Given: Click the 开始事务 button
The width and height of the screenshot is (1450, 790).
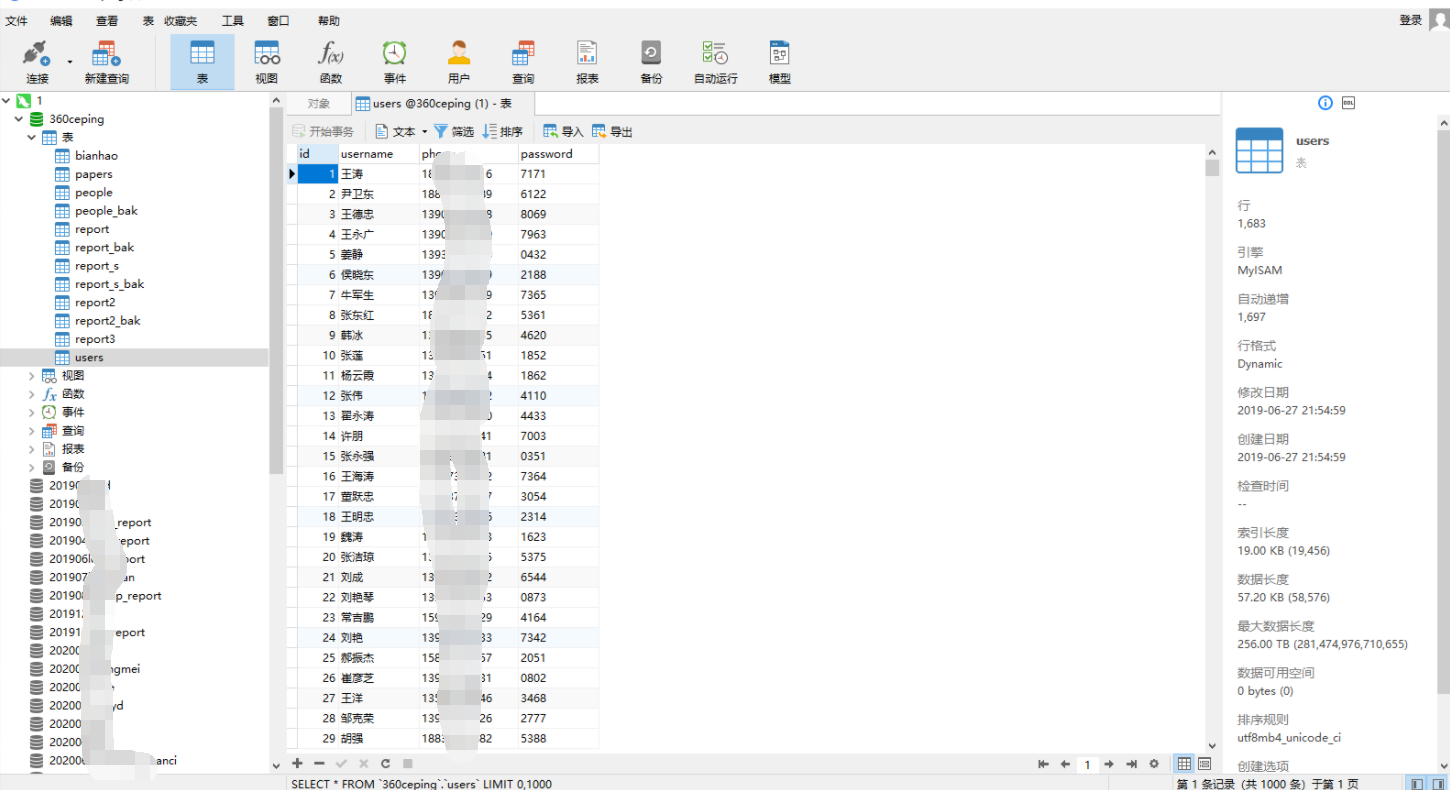Looking at the screenshot, I should (322, 131).
